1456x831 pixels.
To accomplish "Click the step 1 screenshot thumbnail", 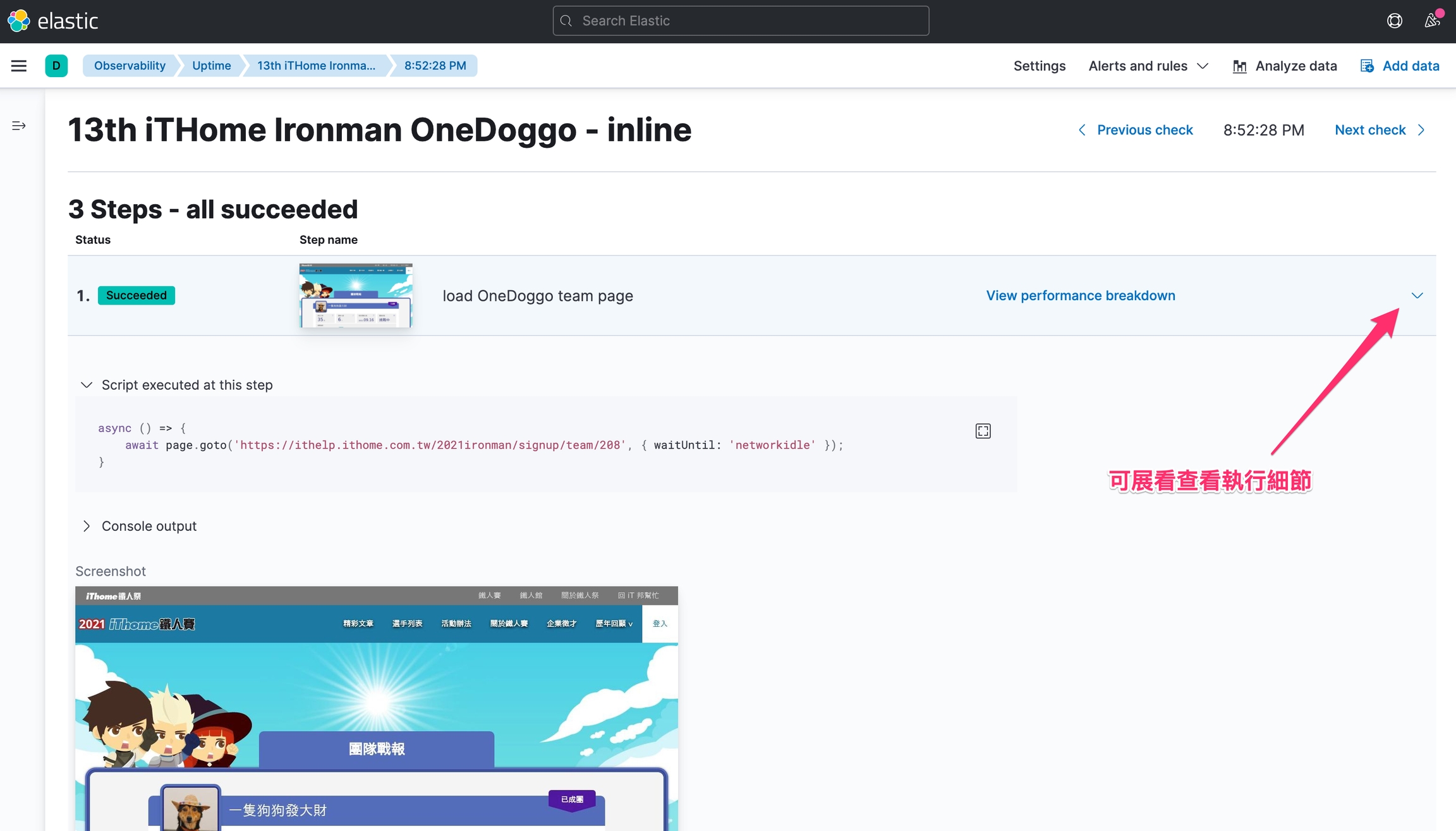I will (x=356, y=296).
